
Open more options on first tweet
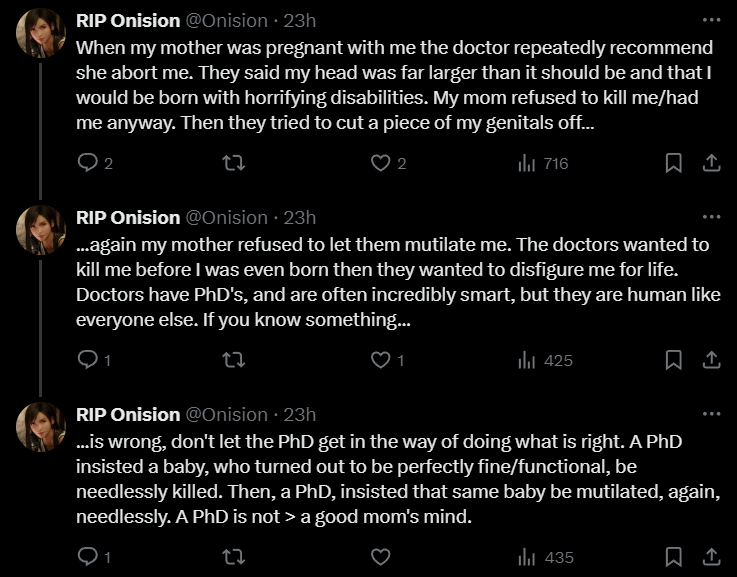pyautogui.click(x=711, y=20)
